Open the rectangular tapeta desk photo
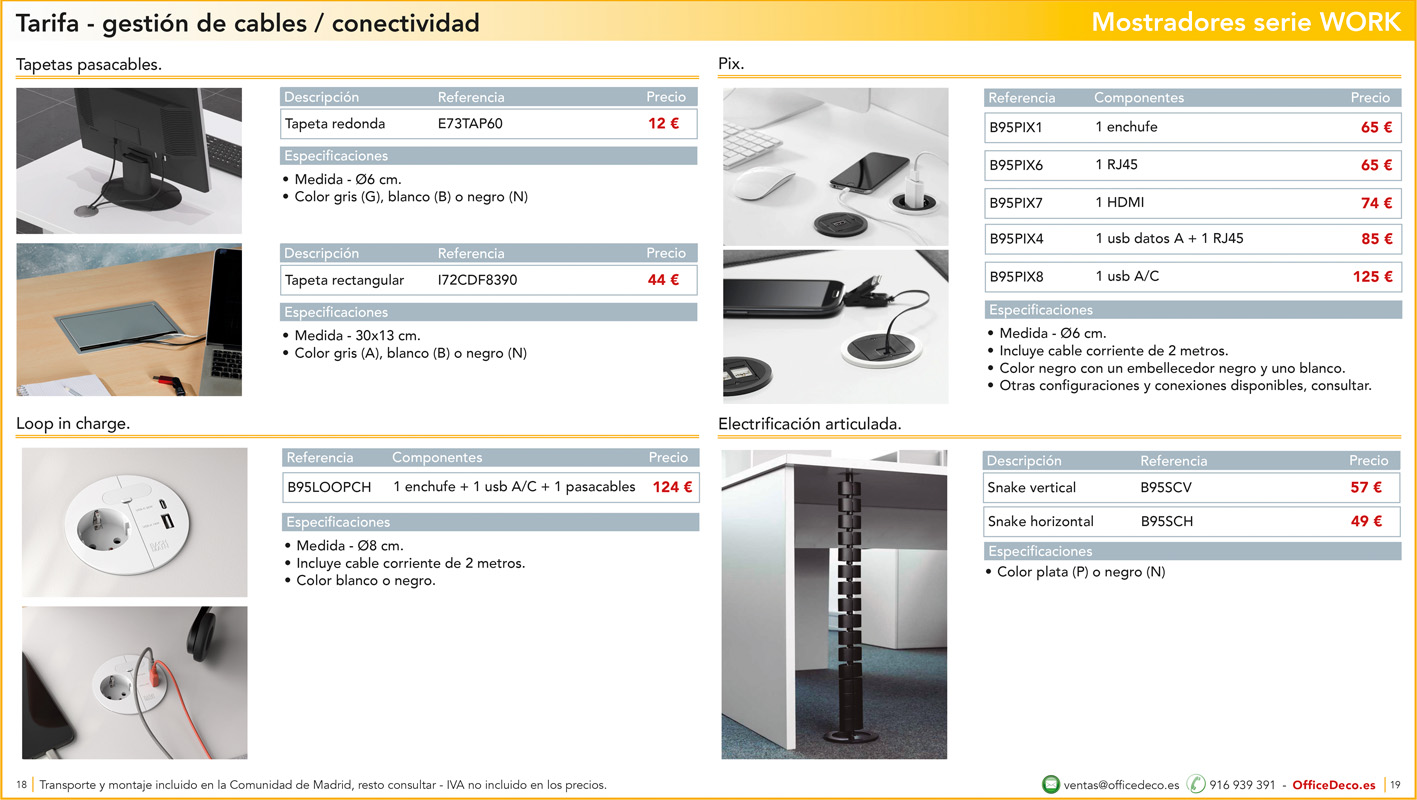This screenshot has width=1417, height=800. pos(129,319)
